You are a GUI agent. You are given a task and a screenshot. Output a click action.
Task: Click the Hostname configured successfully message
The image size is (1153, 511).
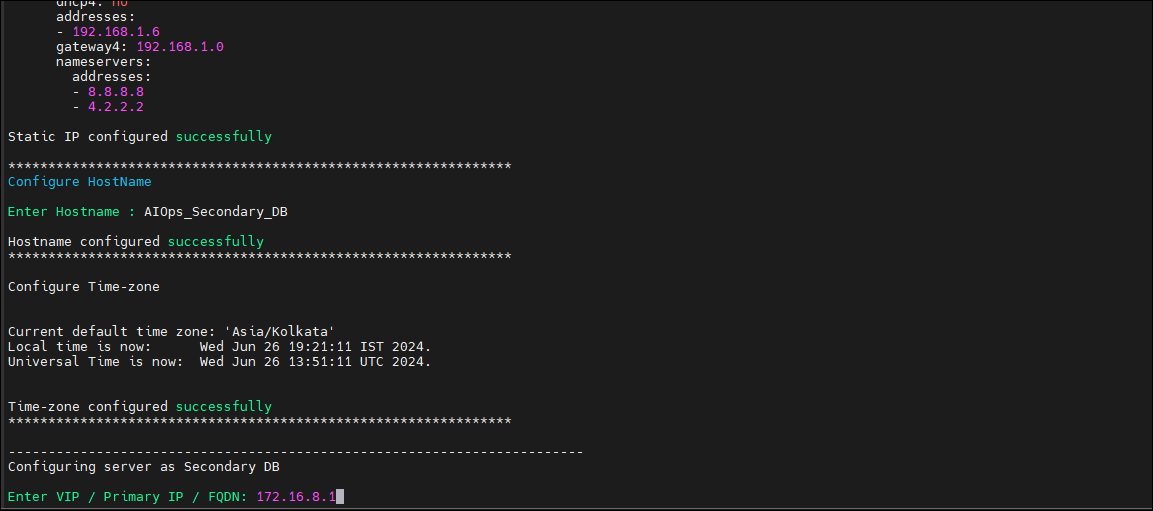(x=136, y=242)
